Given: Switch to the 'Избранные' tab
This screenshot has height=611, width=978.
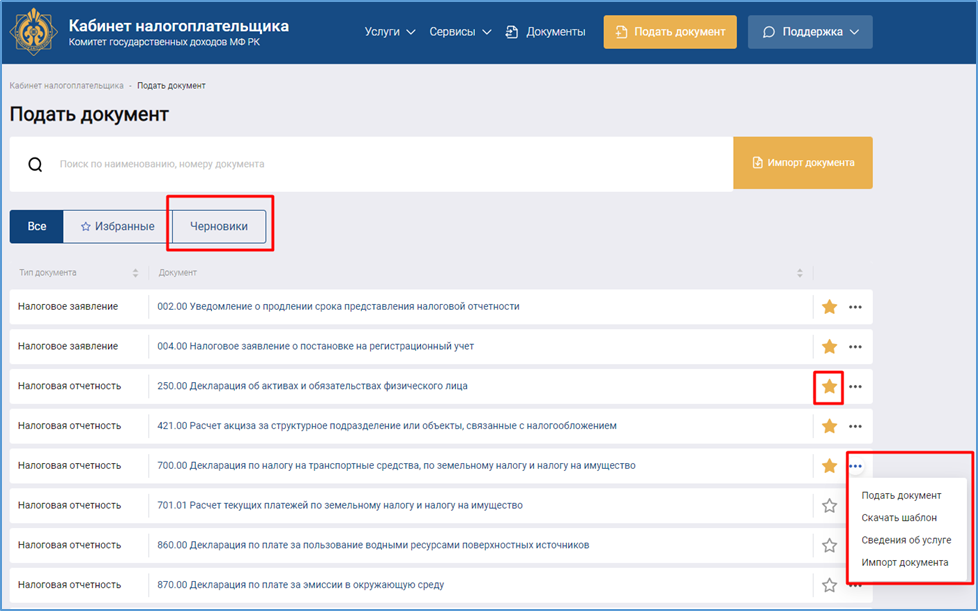Looking at the screenshot, I should [117, 227].
